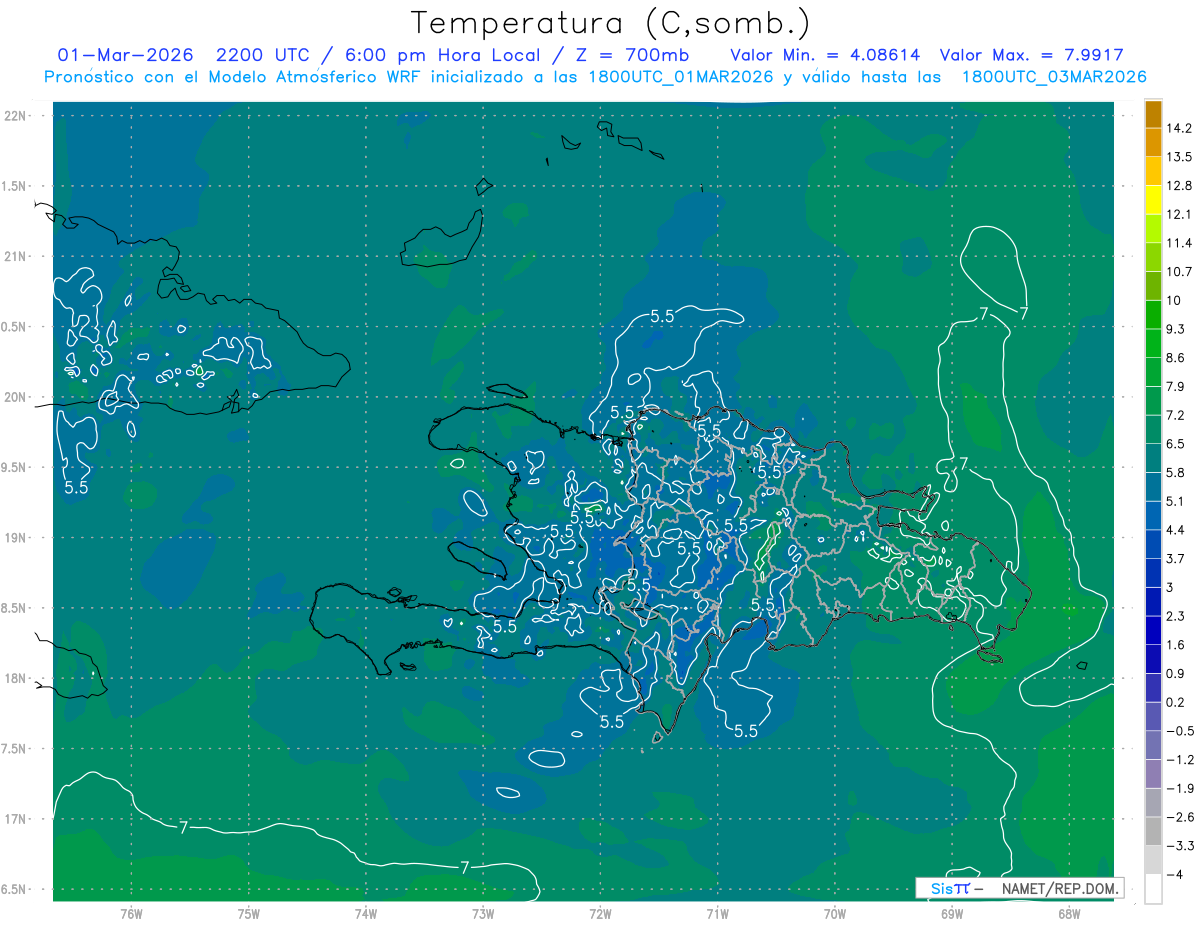Viewport: 1200px width, 927px height.
Task: Click the '12.8' colorbar label
Action: 1180,186
